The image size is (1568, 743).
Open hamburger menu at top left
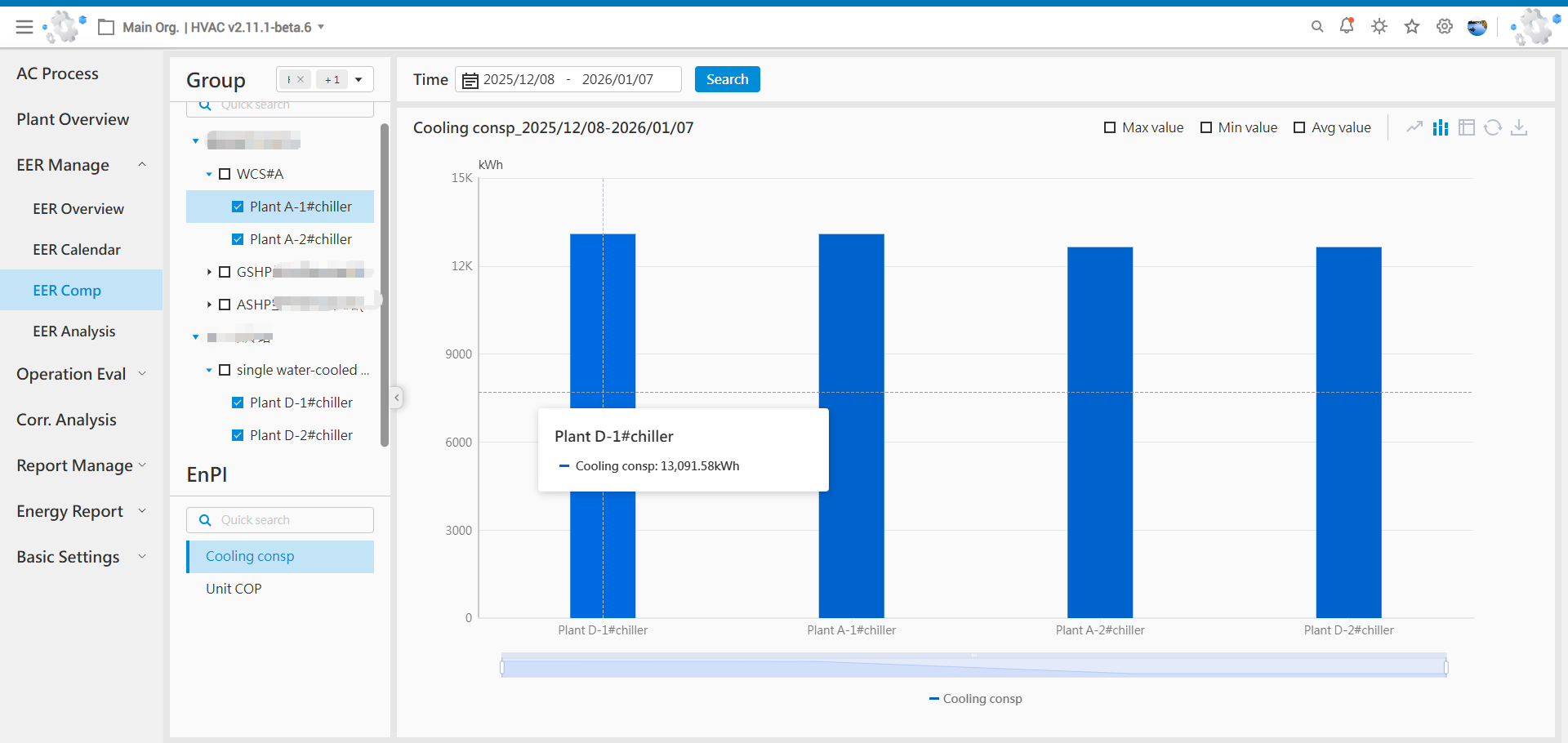click(24, 27)
